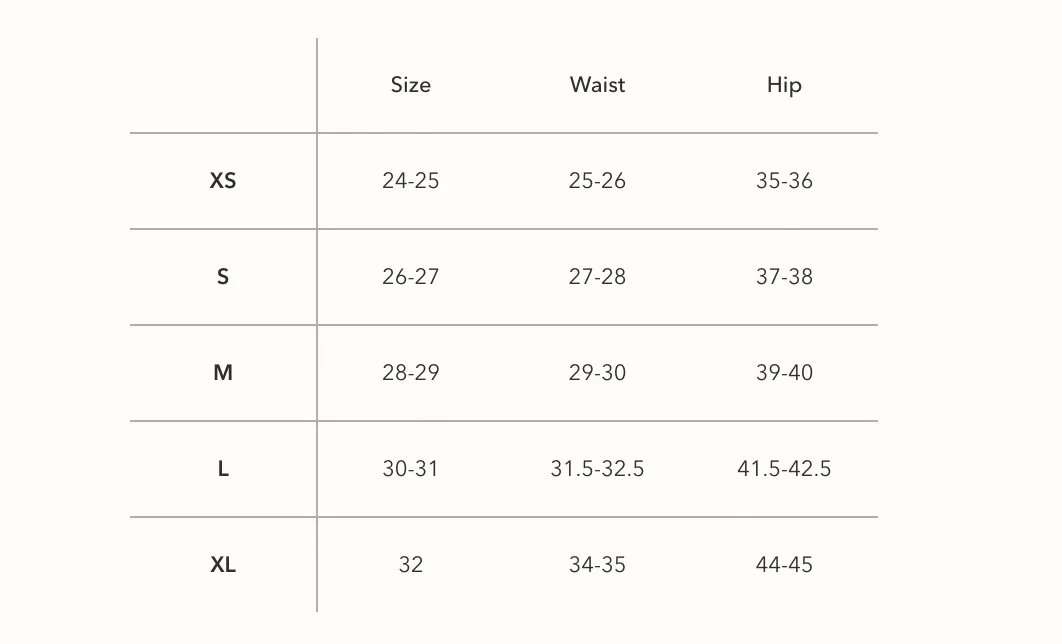Viewport: 1062px width, 644px height.
Task: Select the XS row label
Action: point(223,181)
